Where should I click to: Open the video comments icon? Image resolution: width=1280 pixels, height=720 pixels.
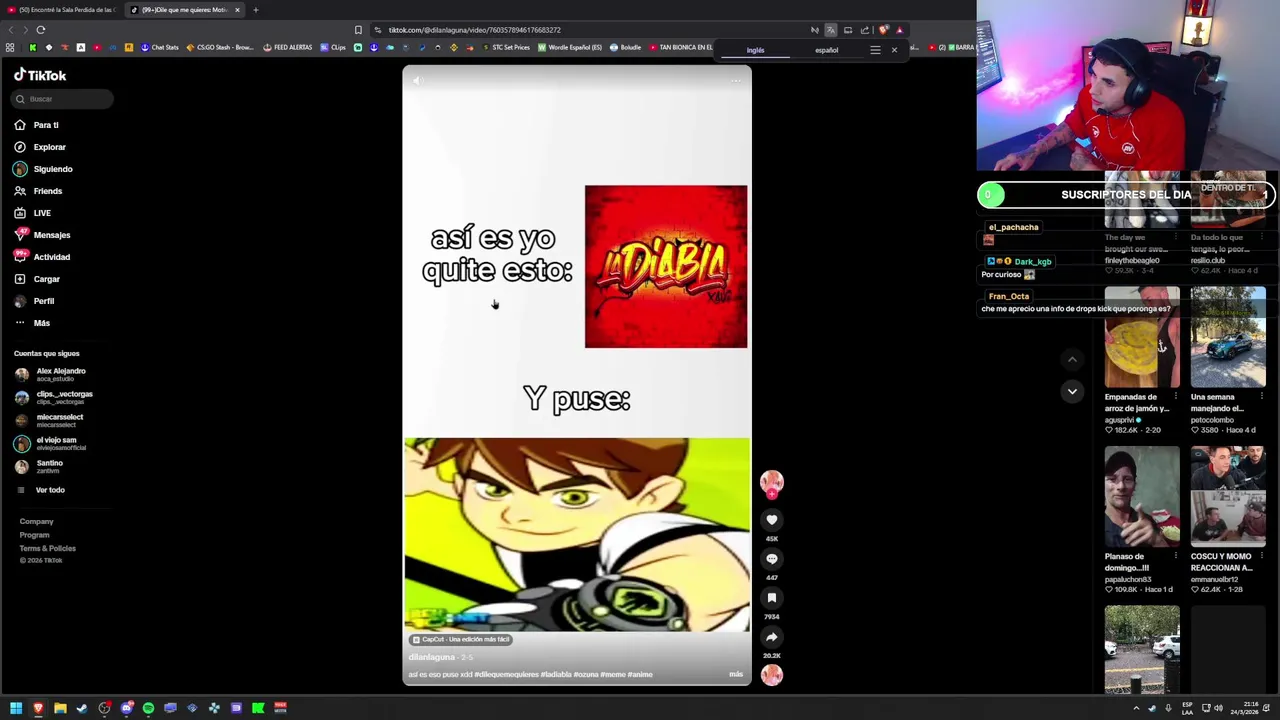pos(771,559)
